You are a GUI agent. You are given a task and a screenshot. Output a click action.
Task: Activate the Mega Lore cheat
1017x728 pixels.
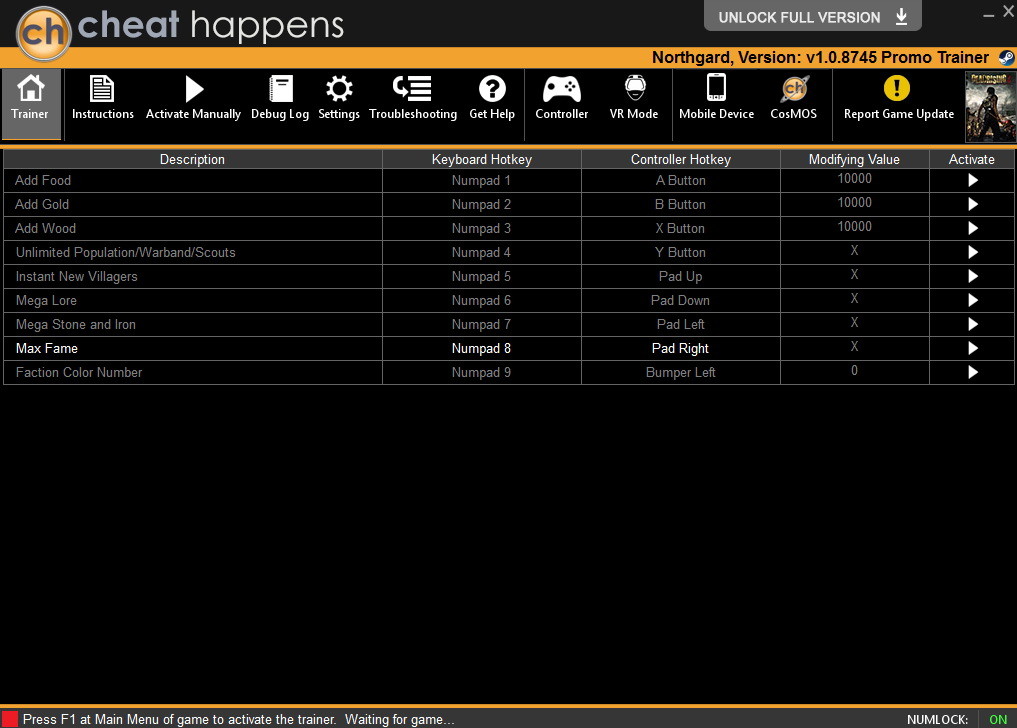[x=972, y=300]
